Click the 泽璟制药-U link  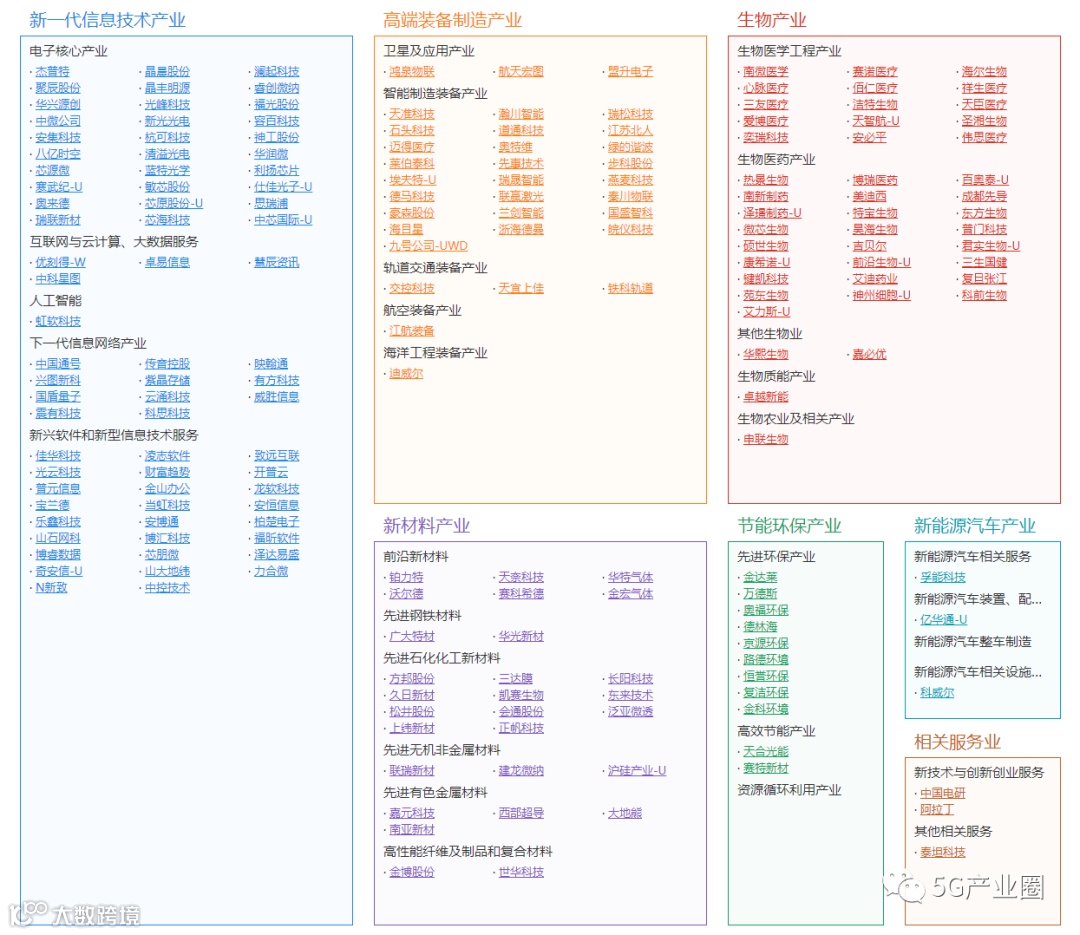pyautogui.click(x=772, y=214)
